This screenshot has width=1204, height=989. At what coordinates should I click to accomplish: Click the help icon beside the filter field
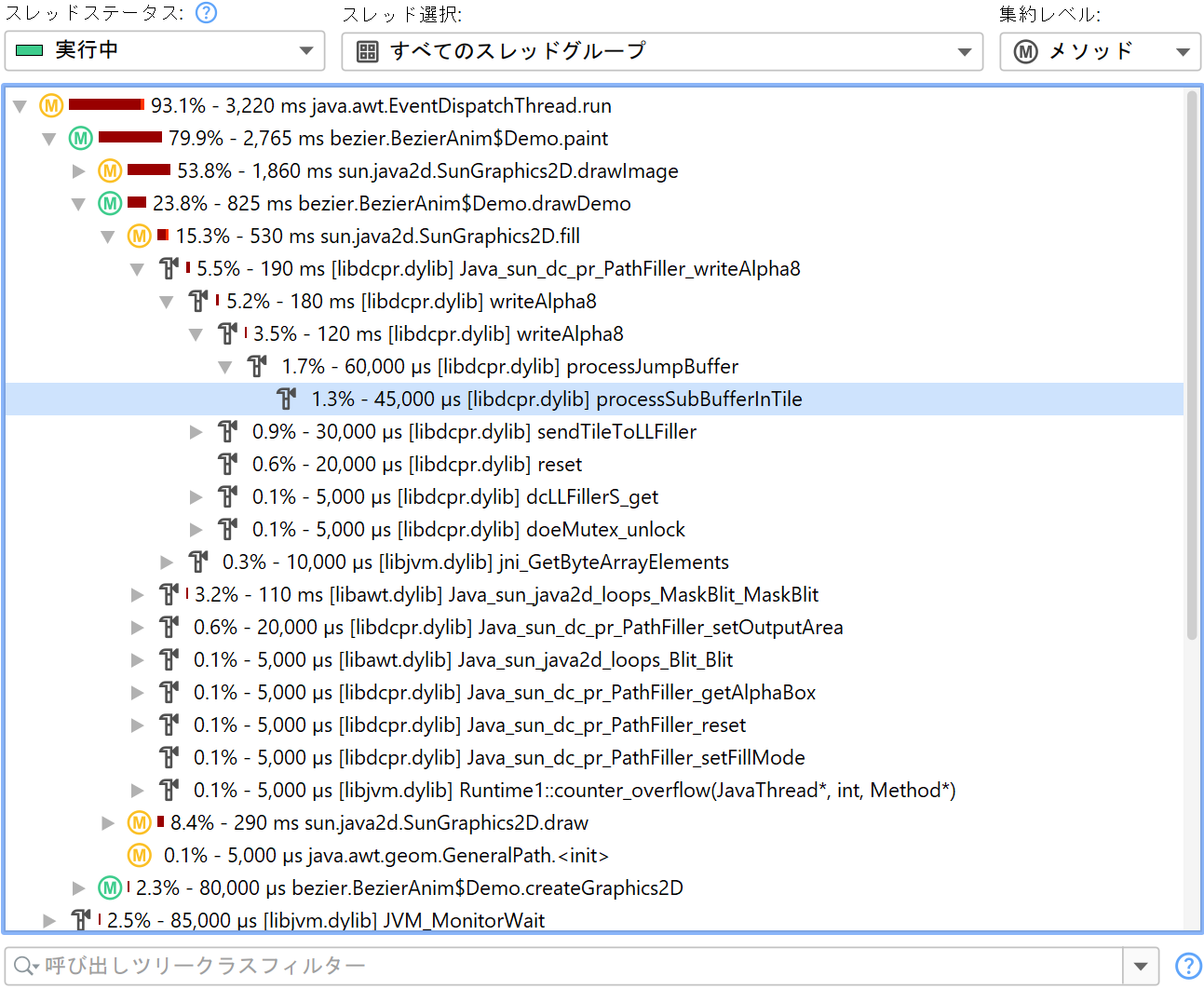tap(1187, 966)
